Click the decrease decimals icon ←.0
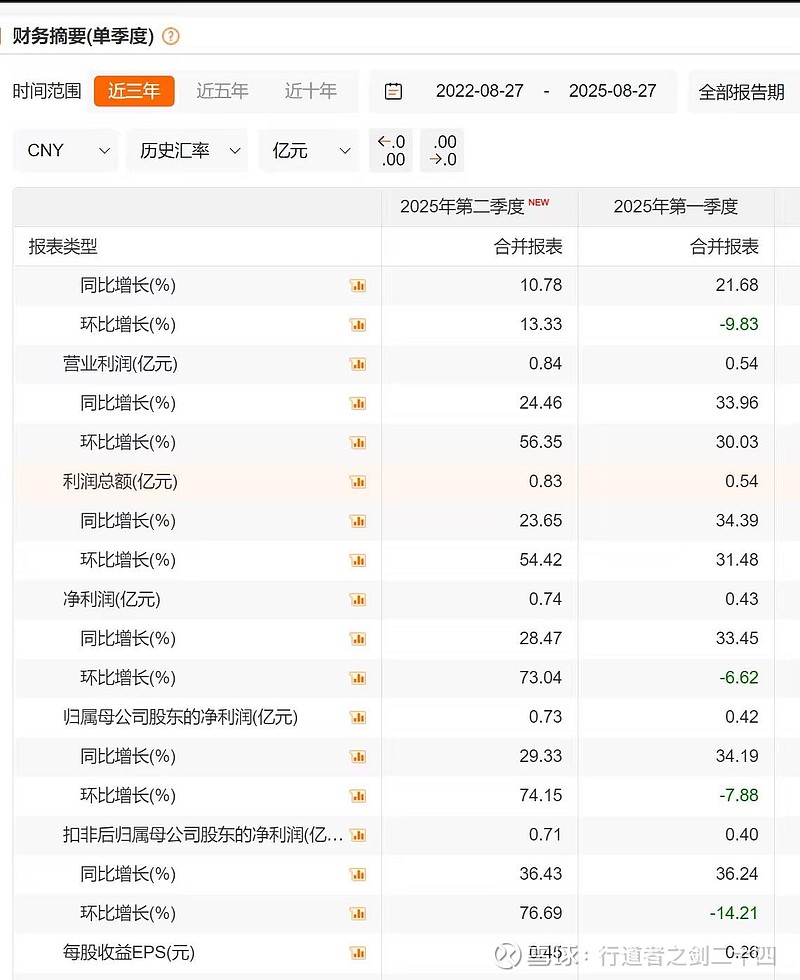 (x=390, y=150)
